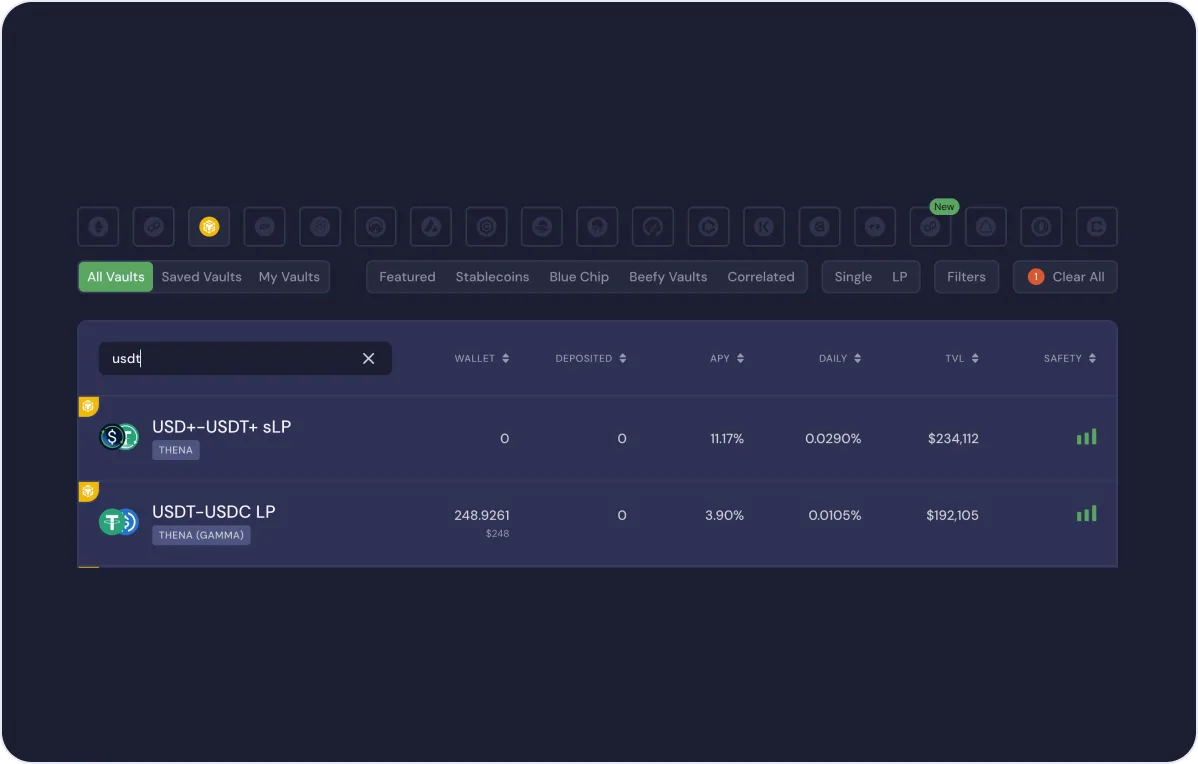Sort vaults by DEPOSITED column
The image size is (1198, 764).
tap(591, 358)
